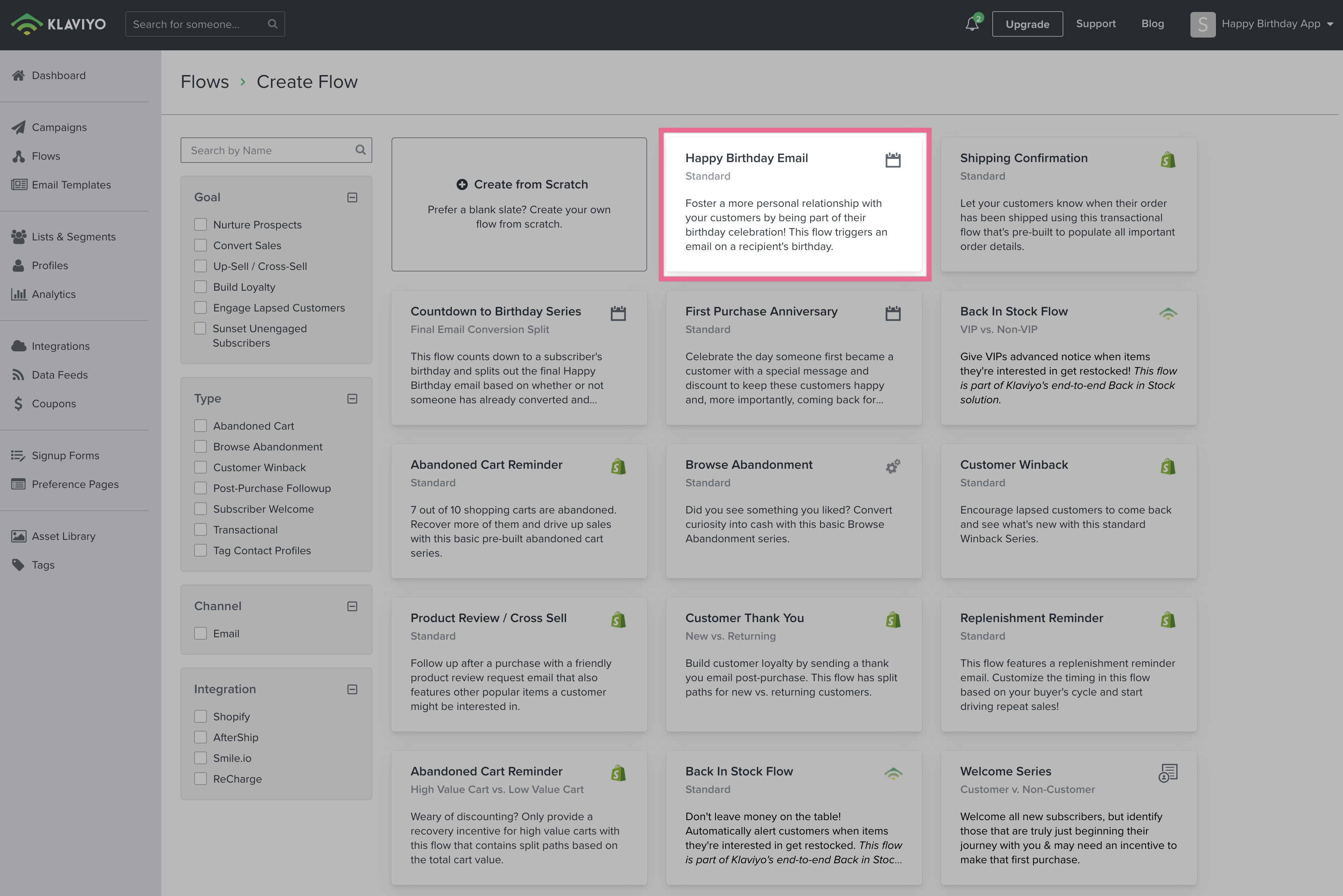
Task: Collapse the Goal filter section
Action: point(352,197)
